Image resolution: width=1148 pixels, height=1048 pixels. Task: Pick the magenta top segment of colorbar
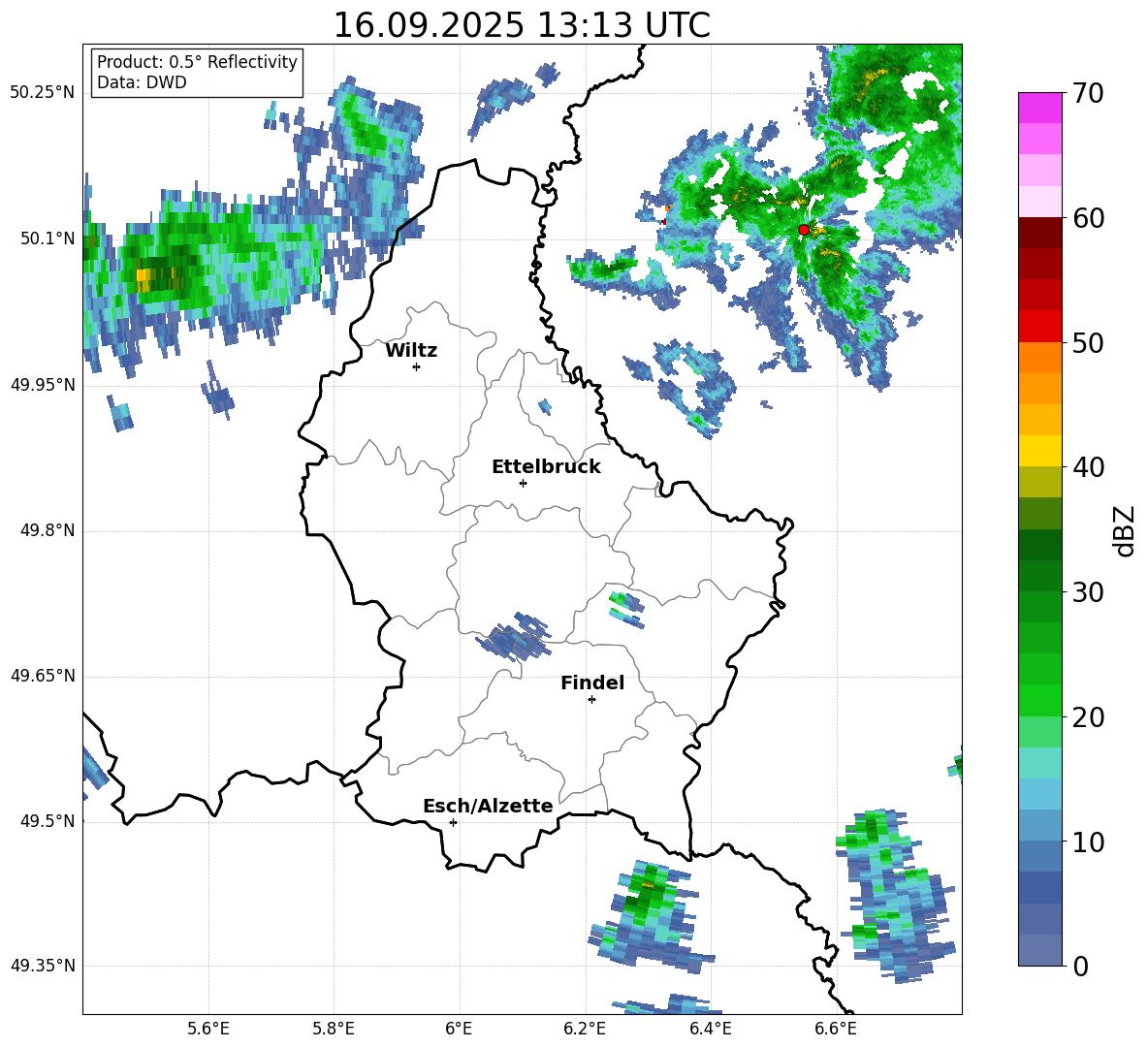1039,108
